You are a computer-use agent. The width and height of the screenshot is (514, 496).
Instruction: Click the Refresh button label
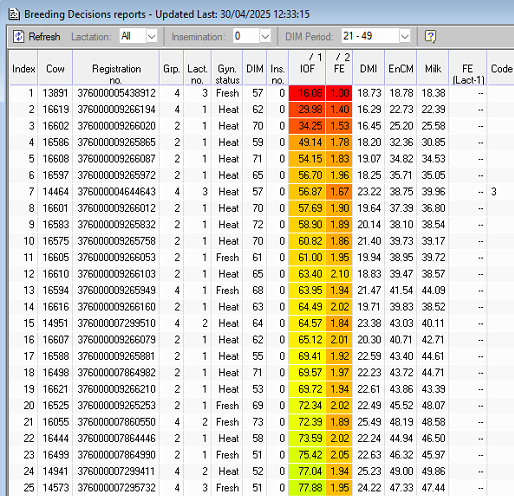[44, 36]
